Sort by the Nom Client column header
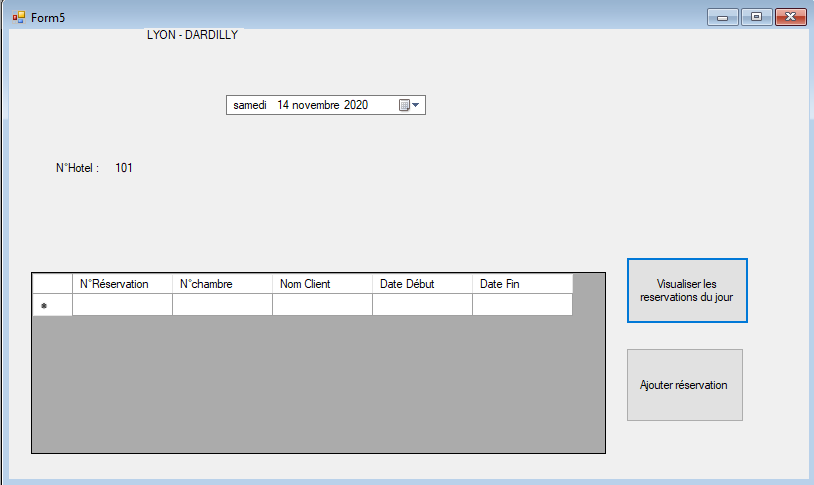 pyautogui.click(x=322, y=284)
